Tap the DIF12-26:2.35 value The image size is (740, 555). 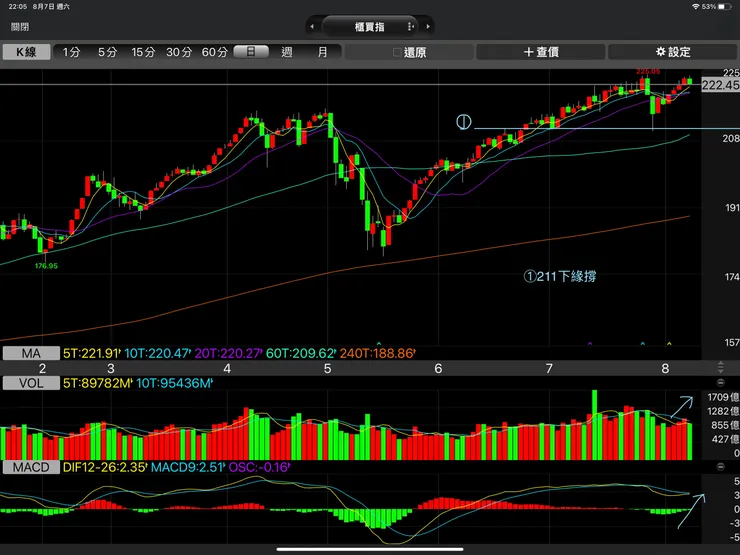click(x=105, y=467)
